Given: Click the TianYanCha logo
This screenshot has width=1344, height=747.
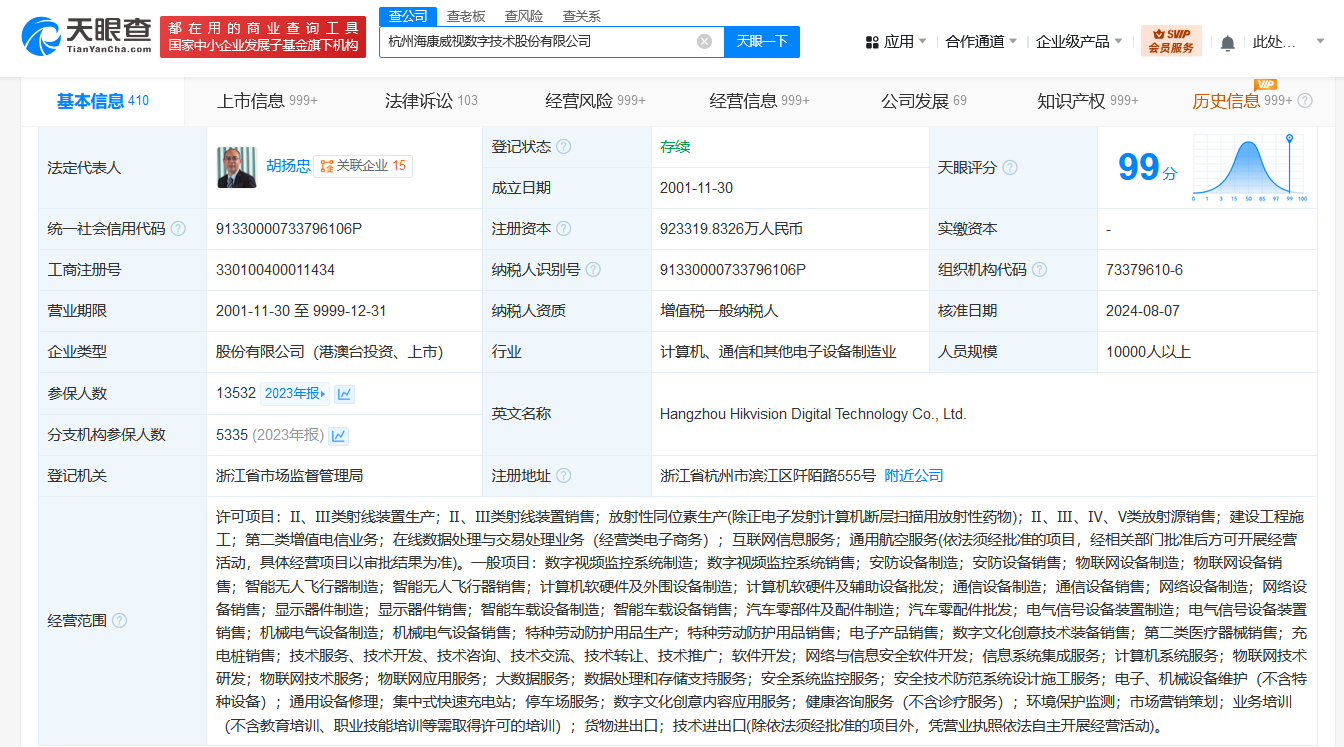Looking at the screenshot, I should [x=87, y=36].
